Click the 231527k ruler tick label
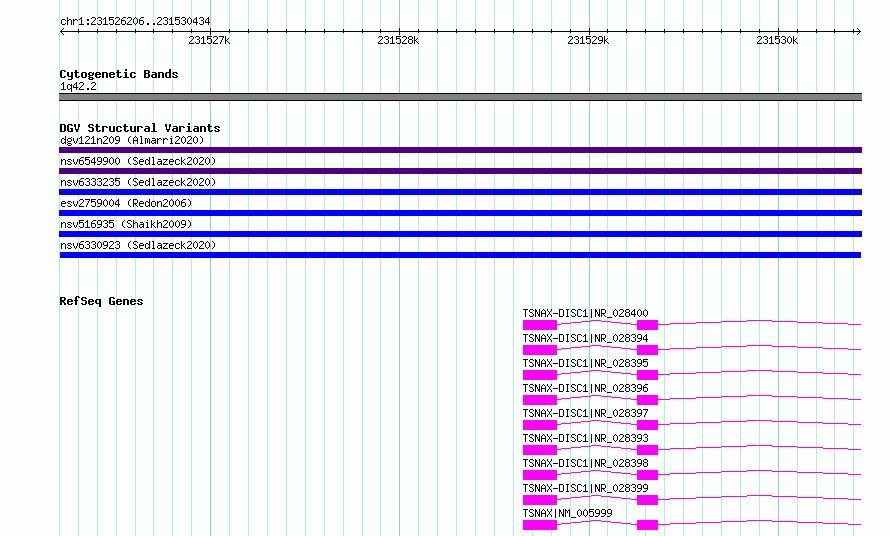The width and height of the screenshot is (890, 536). click(209, 40)
